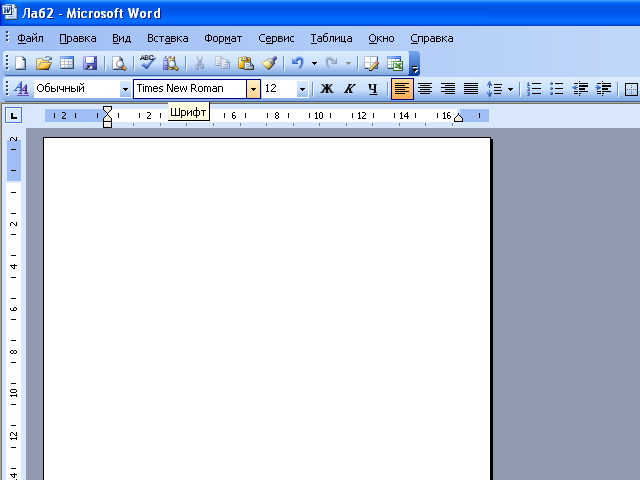Open the Вид menu
640x480 pixels.
(x=122, y=38)
